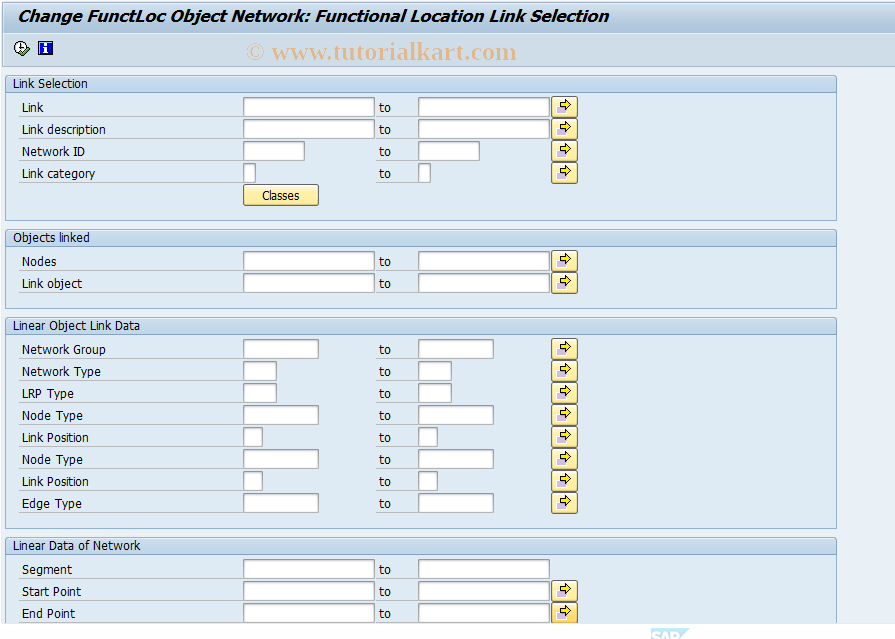Screen dimensions: 895x639
Task: Focus the Edge Type from field
Action: 281,503
